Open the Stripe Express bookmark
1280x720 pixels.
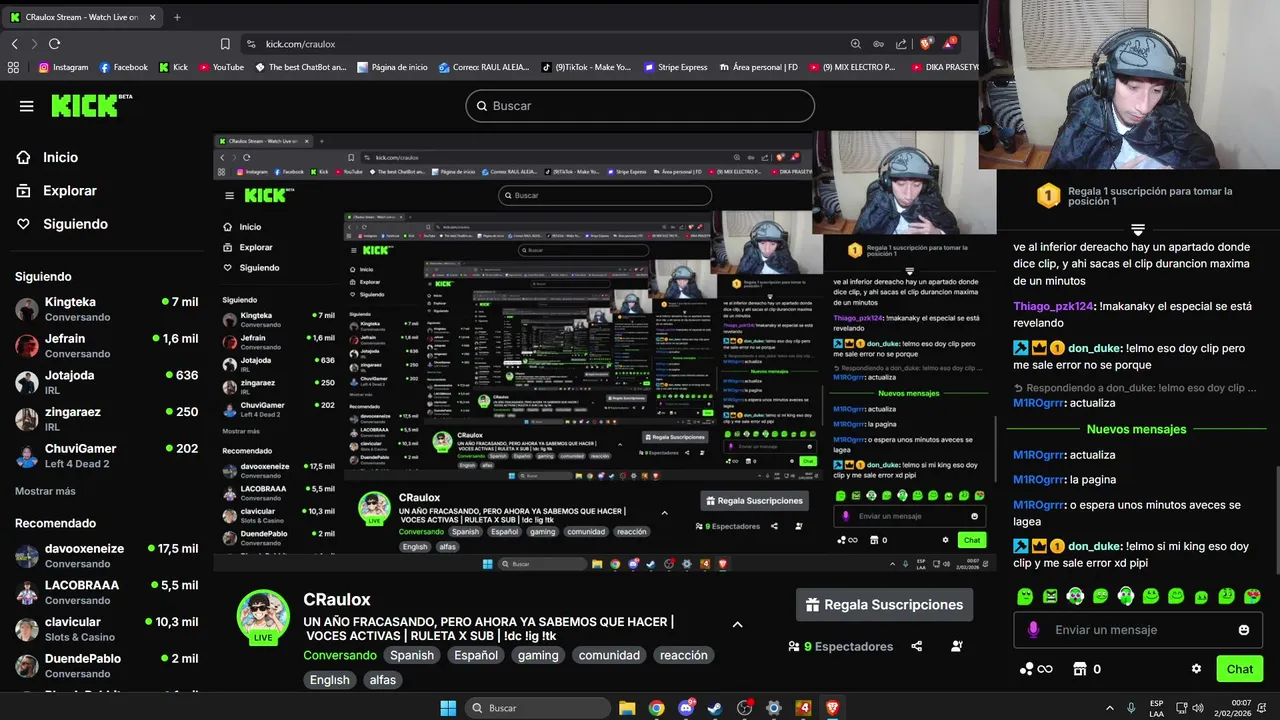pos(676,67)
